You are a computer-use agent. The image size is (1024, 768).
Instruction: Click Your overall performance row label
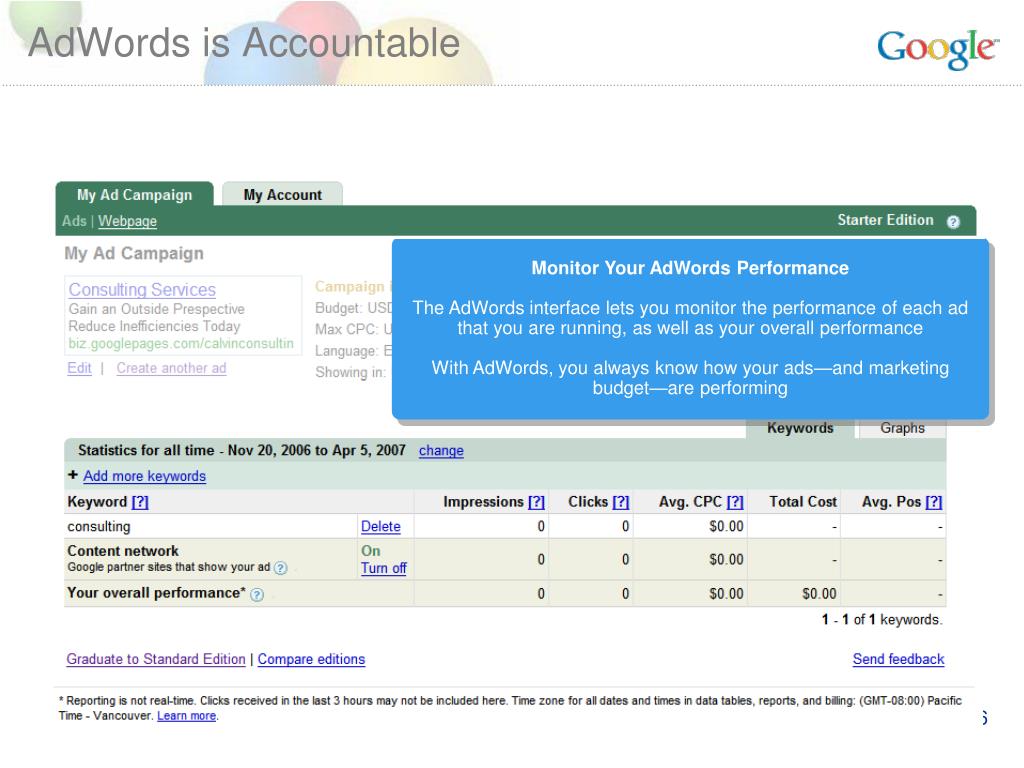(156, 593)
